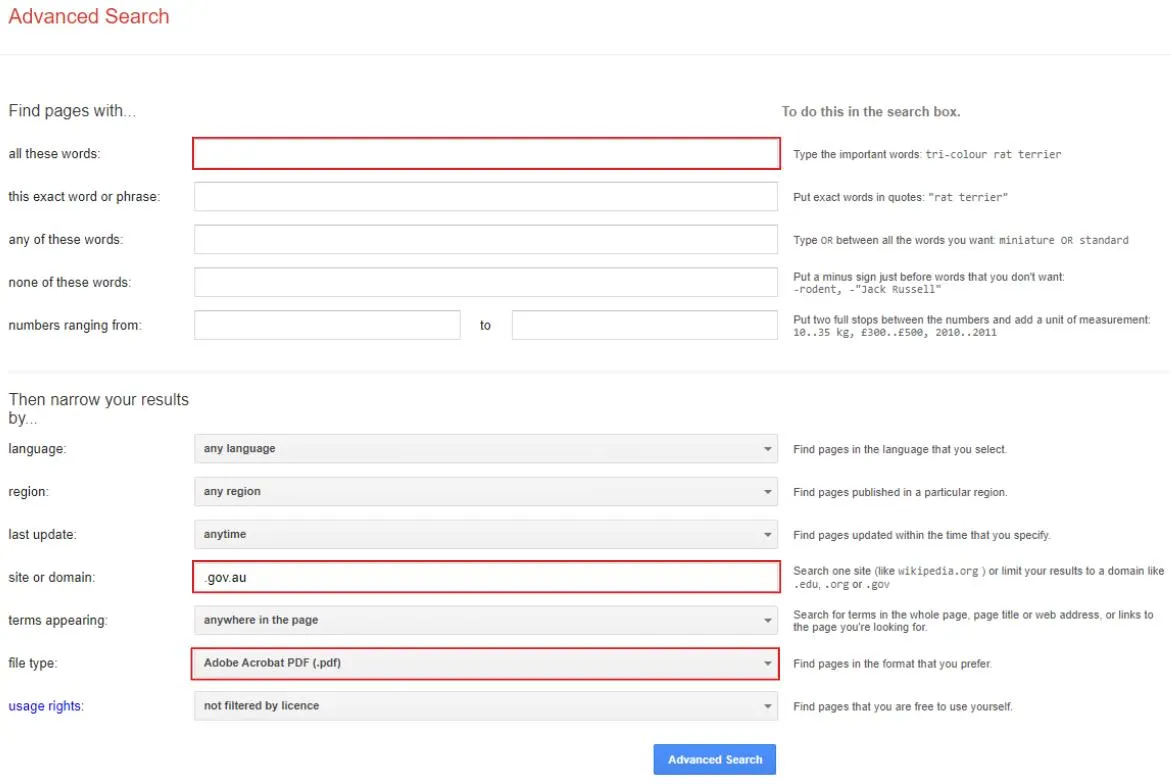Click the 'Find pages with...' heading
This screenshot has height=784, width=1172.
pos(72,111)
